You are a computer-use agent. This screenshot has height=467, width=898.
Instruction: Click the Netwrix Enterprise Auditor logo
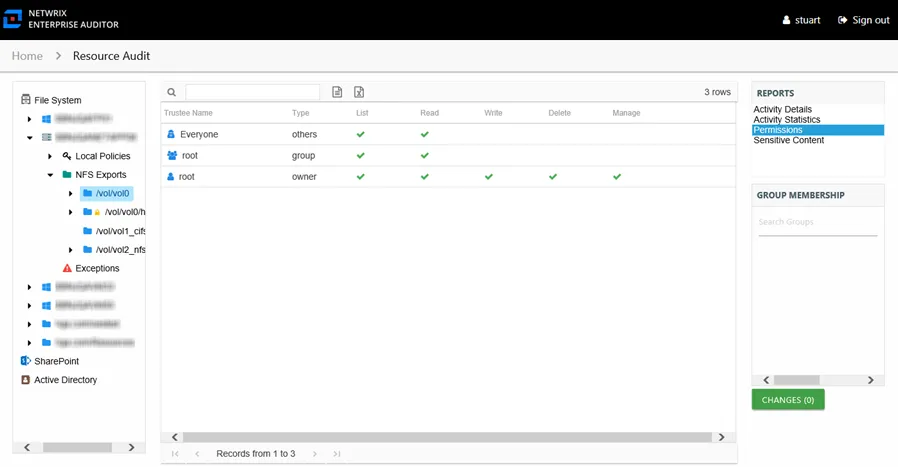click(13, 19)
